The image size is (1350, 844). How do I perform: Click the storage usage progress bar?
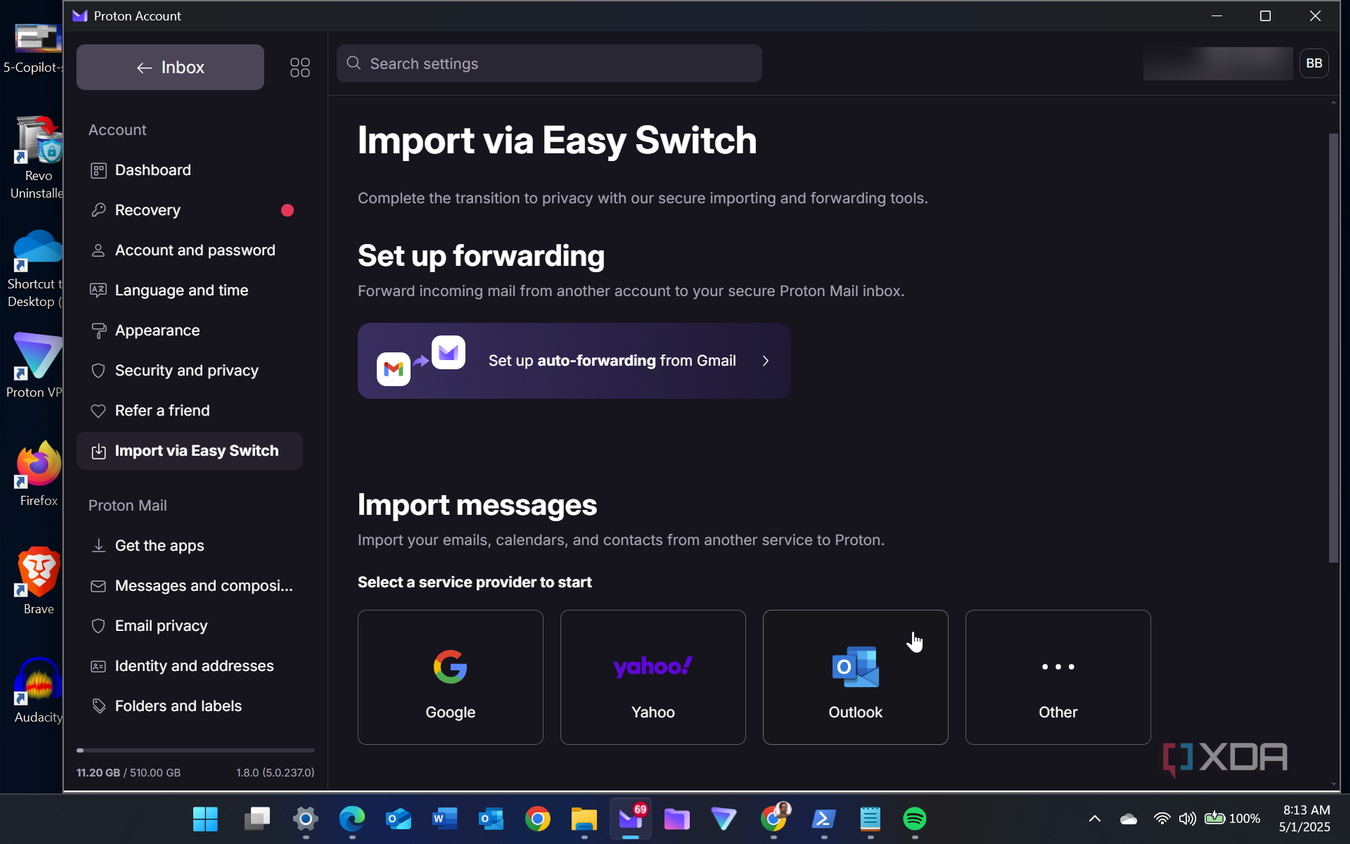[x=196, y=750]
